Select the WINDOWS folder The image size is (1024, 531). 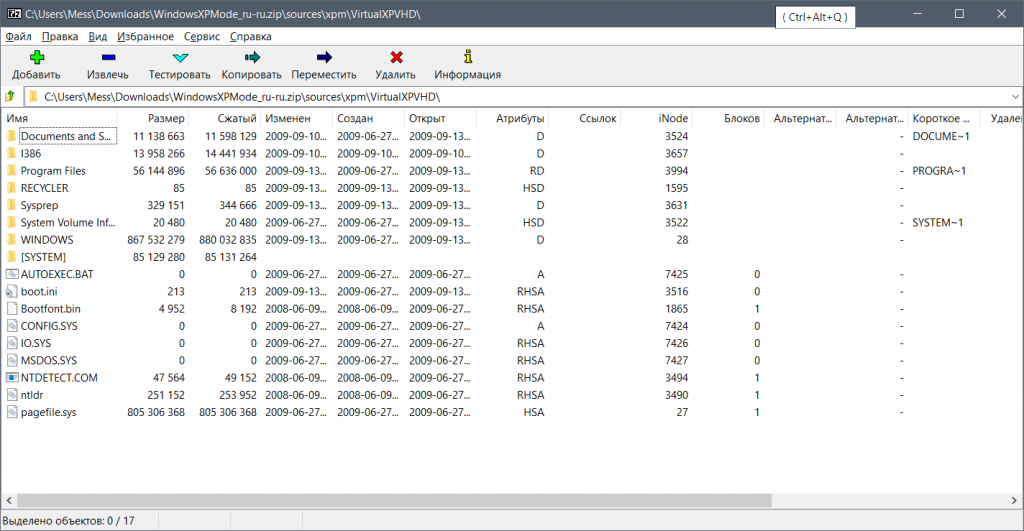pyautogui.click(x=46, y=240)
